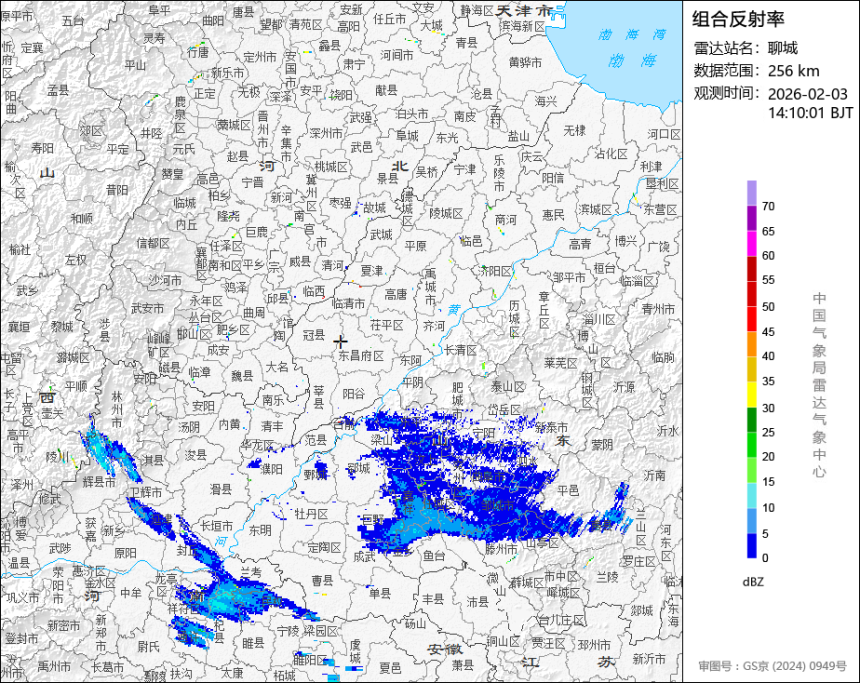Click the radar station name 聊城
The width and height of the screenshot is (860, 683).
(783, 48)
